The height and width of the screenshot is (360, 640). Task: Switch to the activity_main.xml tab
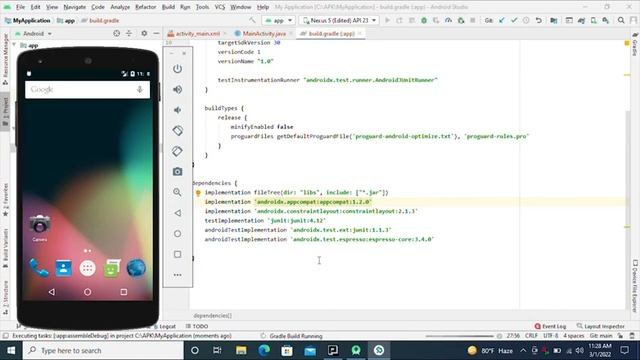click(197, 33)
